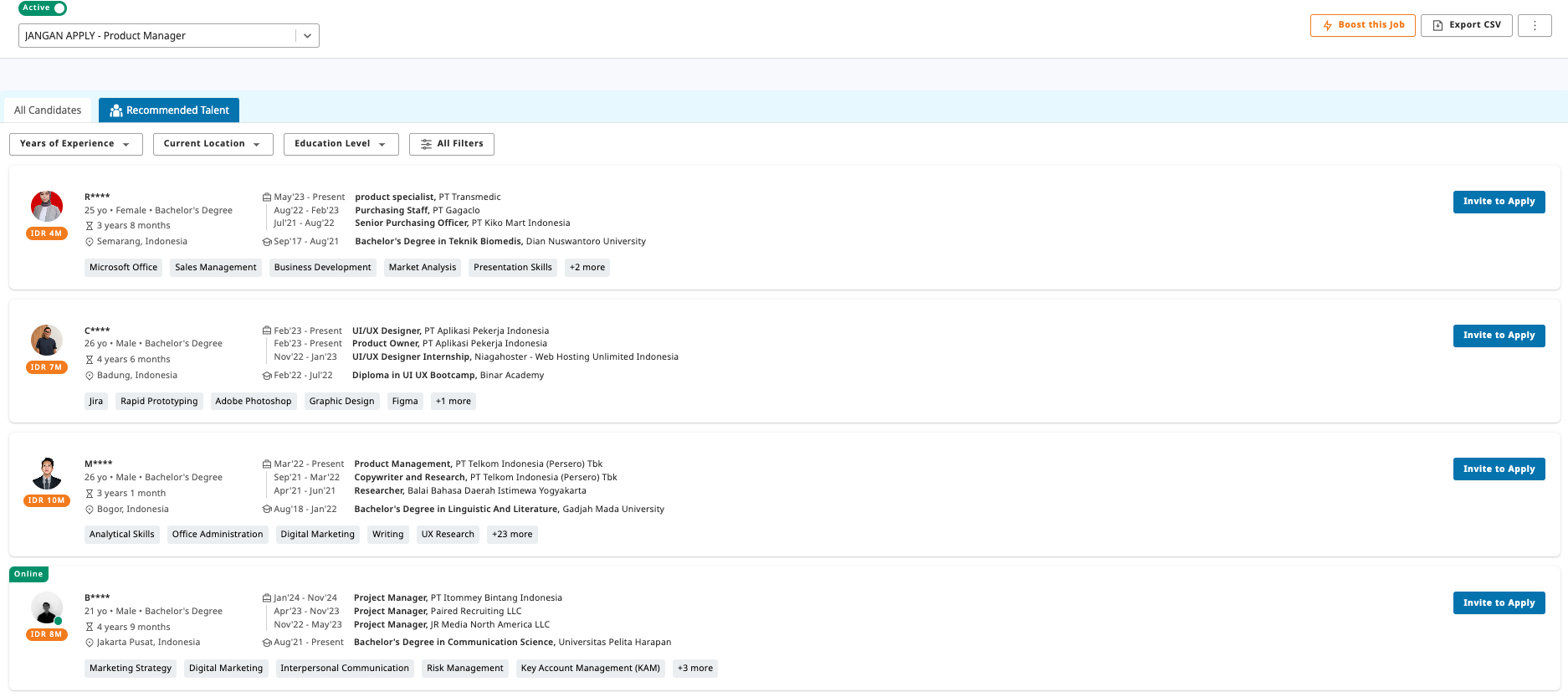Expand the Education Level filter
This screenshot has height=697, width=1568.
click(341, 144)
